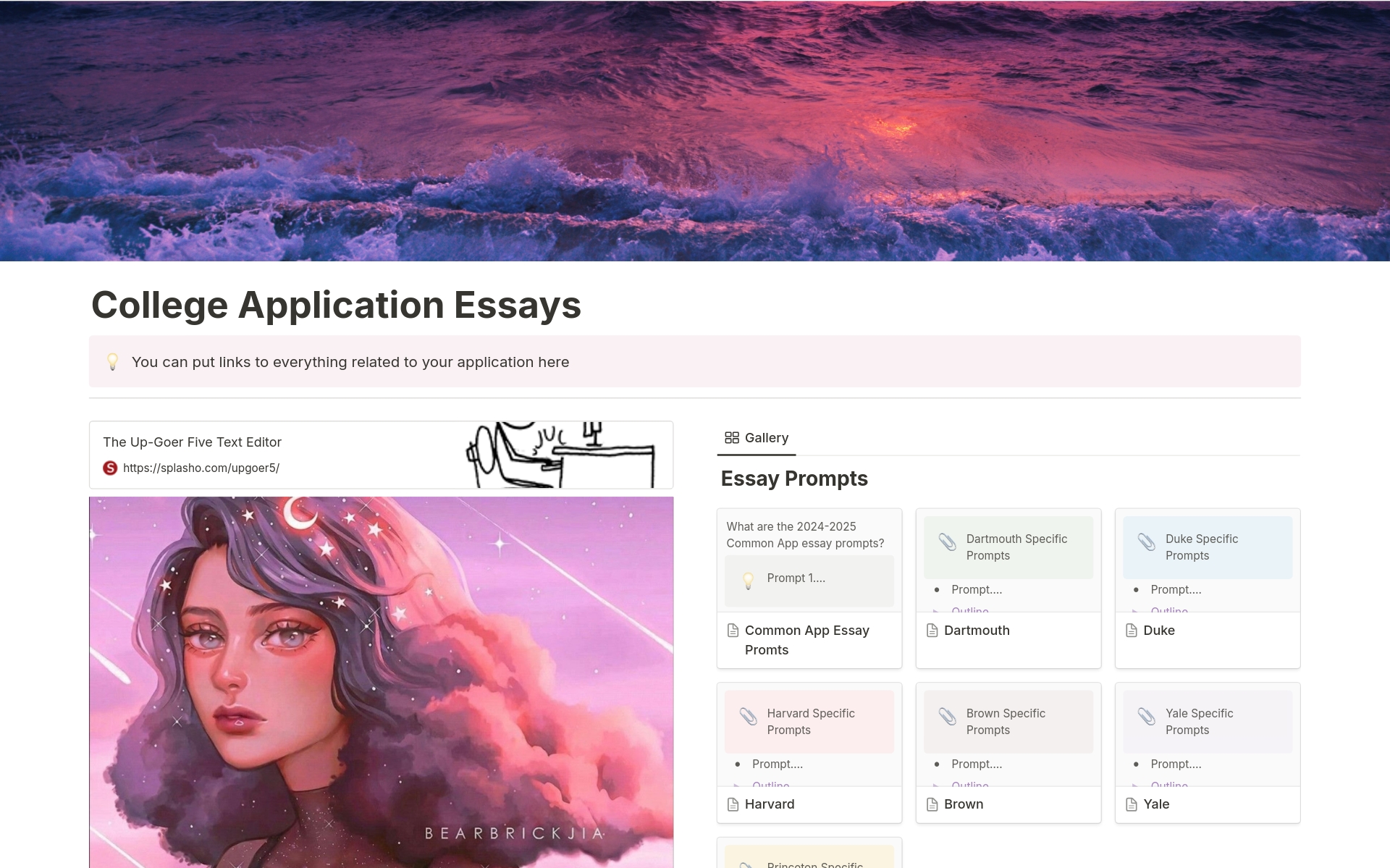Click the Harvard document icon
This screenshot has height=868, width=1390.
pos(732,803)
